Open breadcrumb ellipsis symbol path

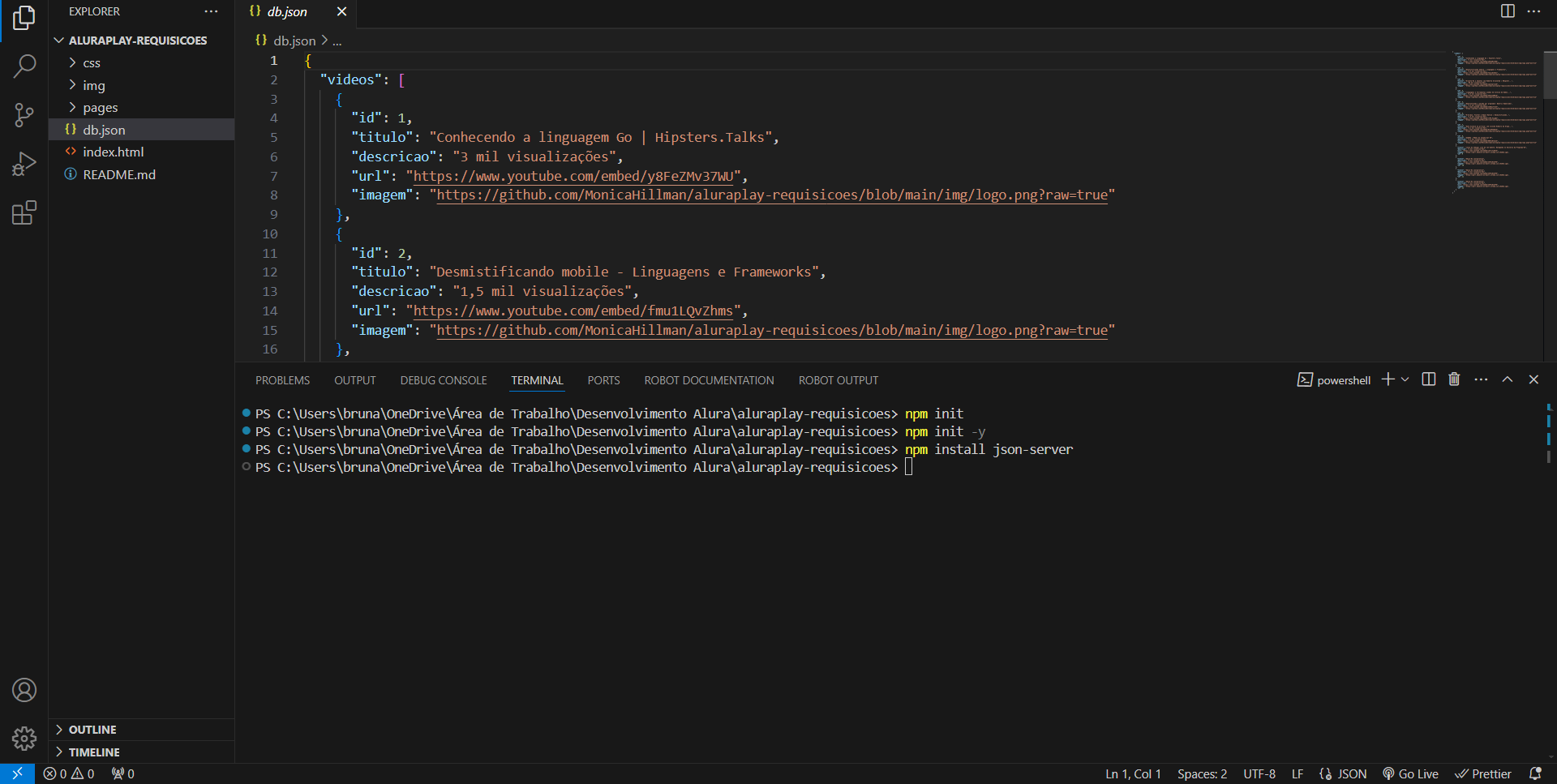coord(337,41)
